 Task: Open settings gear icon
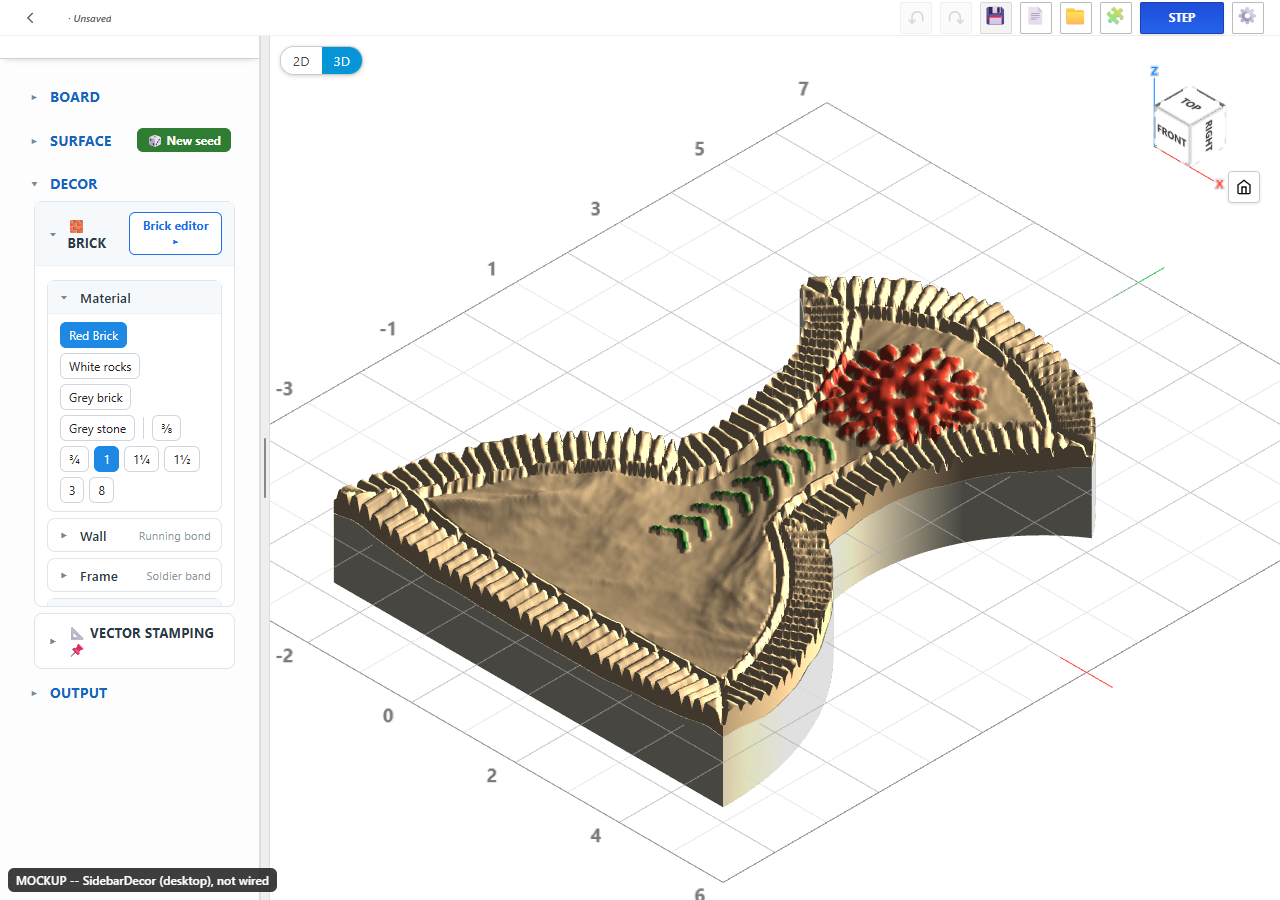click(1248, 18)
